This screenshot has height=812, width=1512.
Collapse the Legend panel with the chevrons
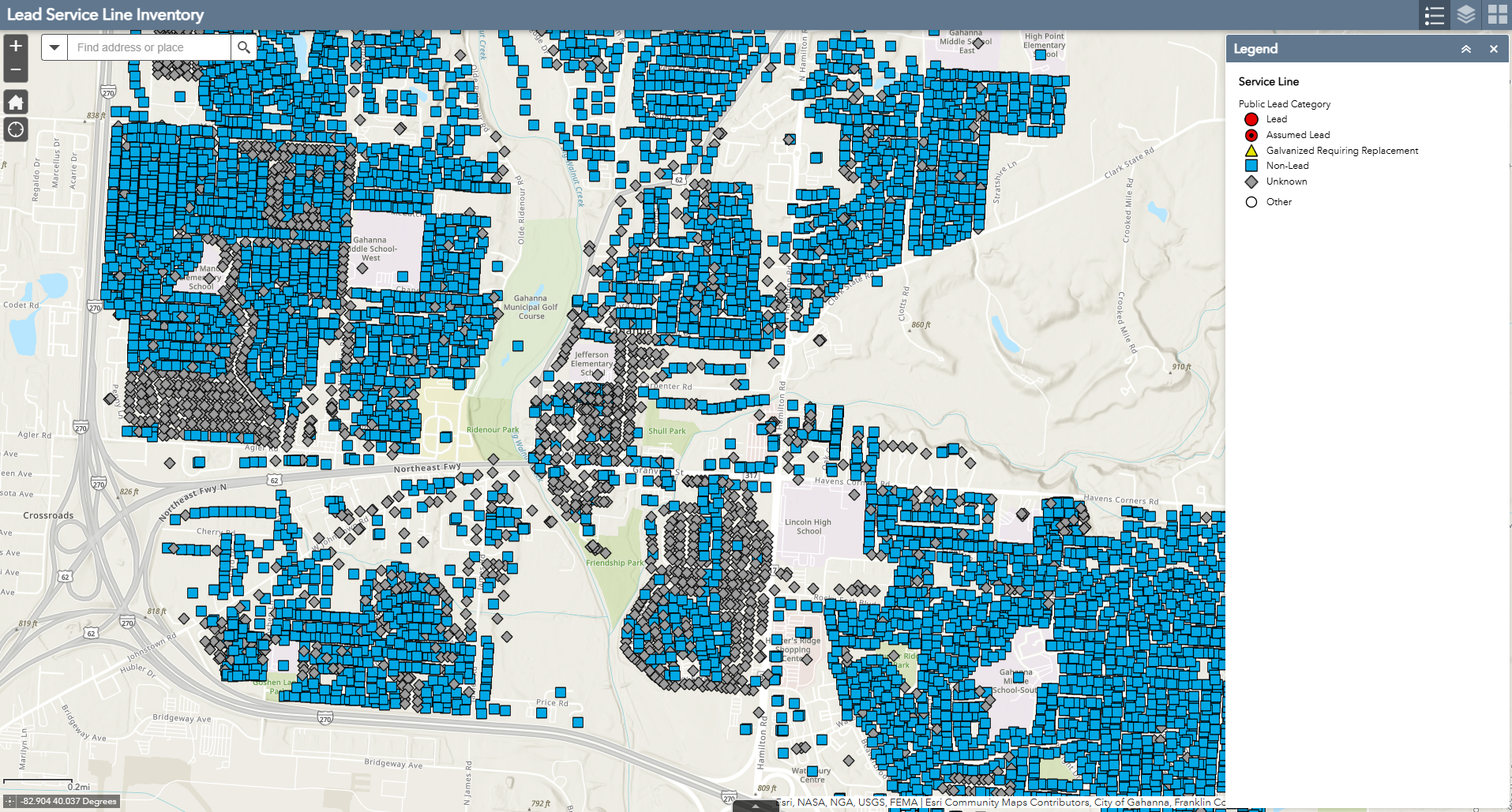(x=1465, y=48)
